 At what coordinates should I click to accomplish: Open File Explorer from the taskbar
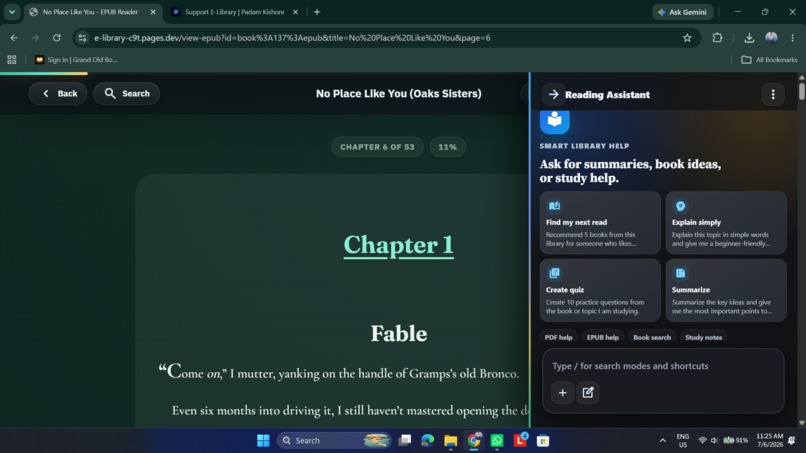[x=451, y=441]
